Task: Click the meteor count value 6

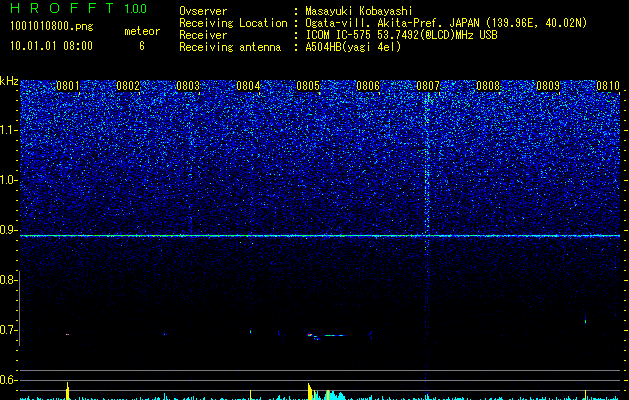Action: pos(142,46)
